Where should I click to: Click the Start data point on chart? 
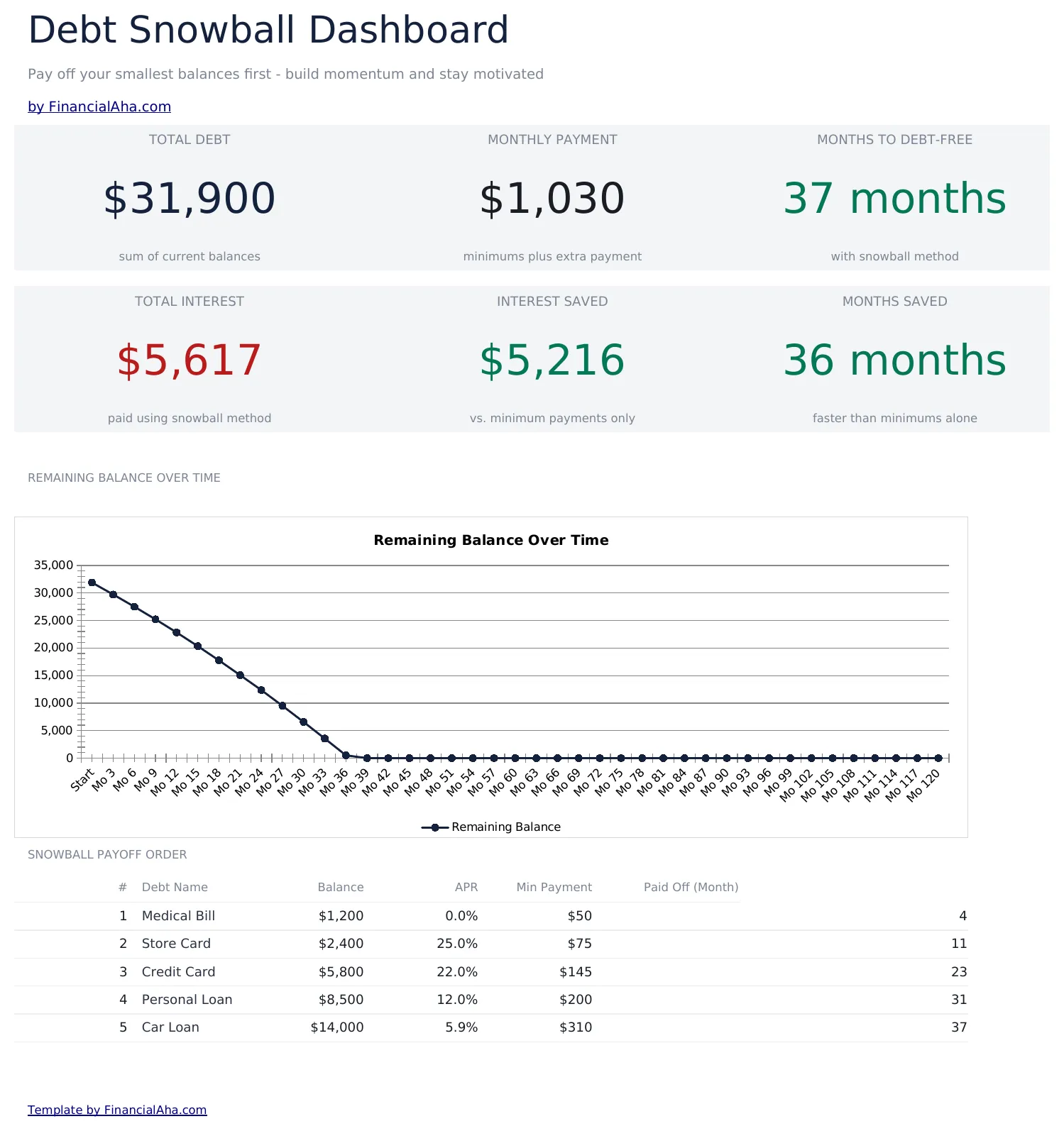pos(92,583)
